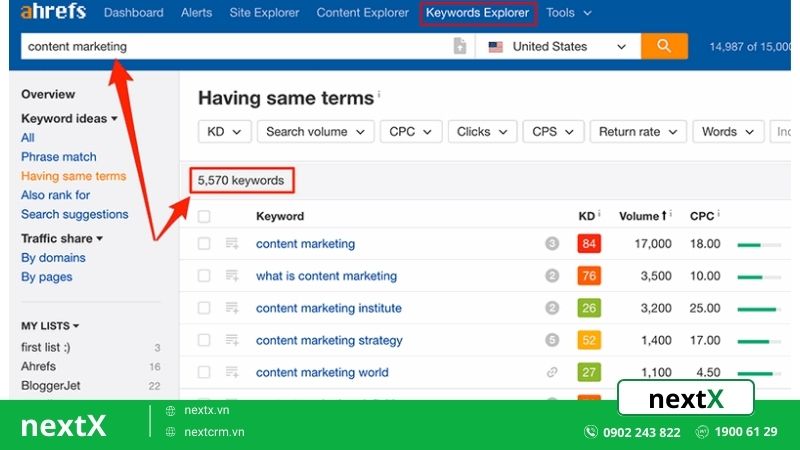Add 'content marketing world' to list icon

click(232, 372)
